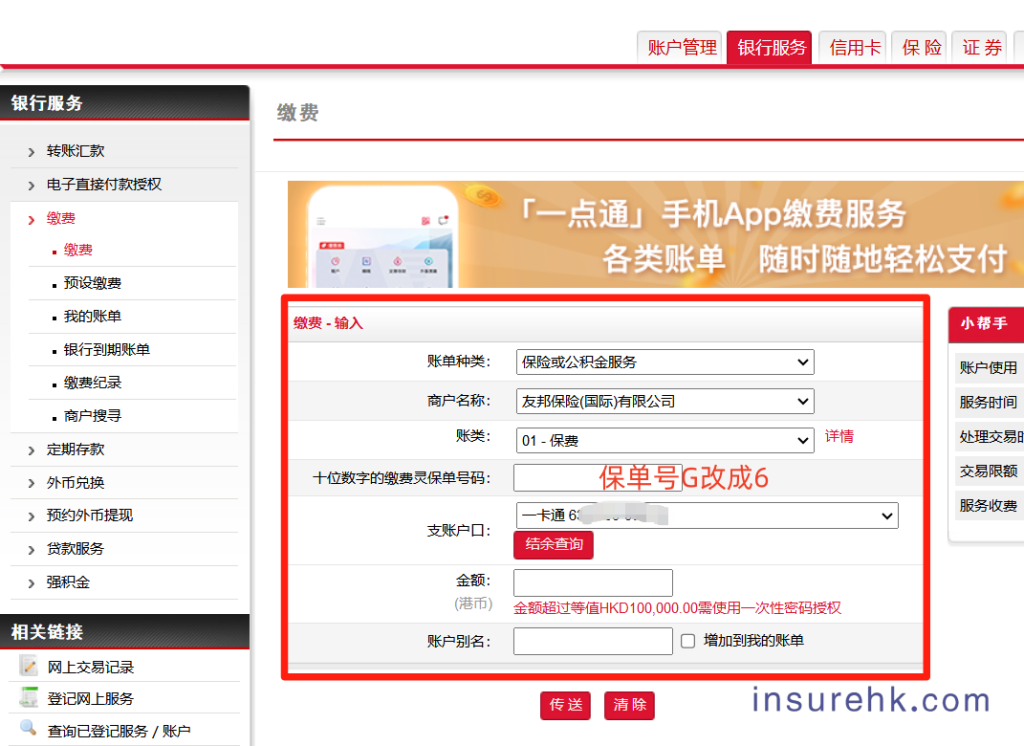Open the 账户管理 tab
1024x746 pixels.
click(x=680, y=47)
